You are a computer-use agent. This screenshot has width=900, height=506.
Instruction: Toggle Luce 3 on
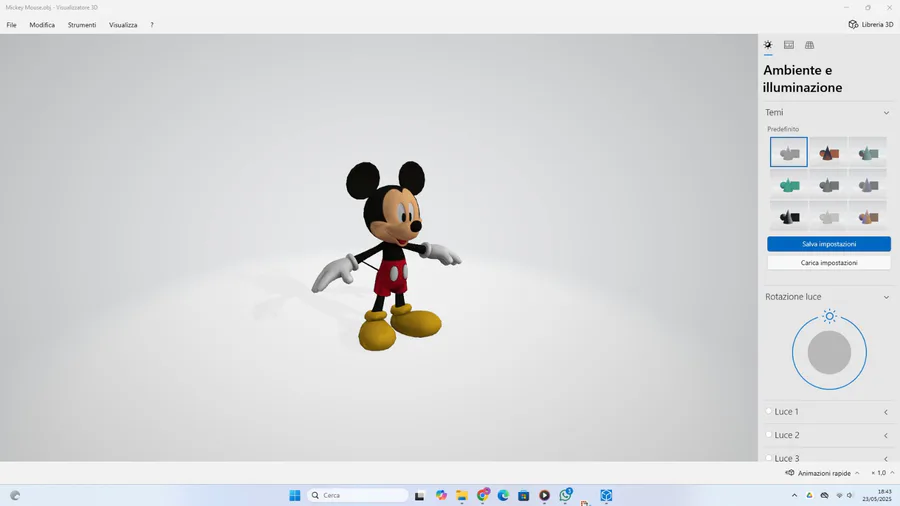tap(769, 457)
